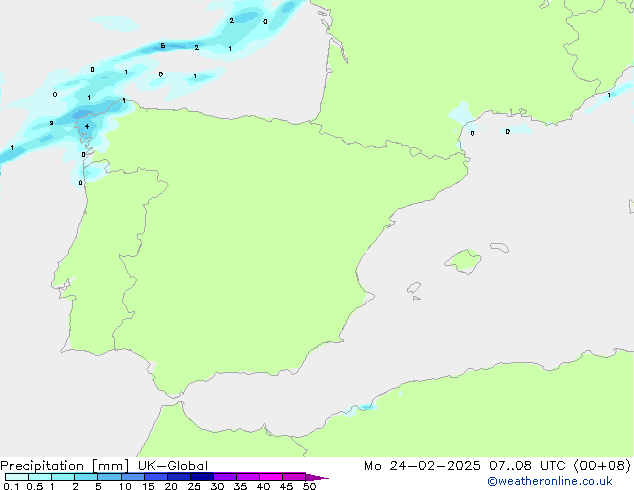634x490 pixels.
Task: Click the 45–50 mm legend swatch
Action: click(x=294, y=477)
